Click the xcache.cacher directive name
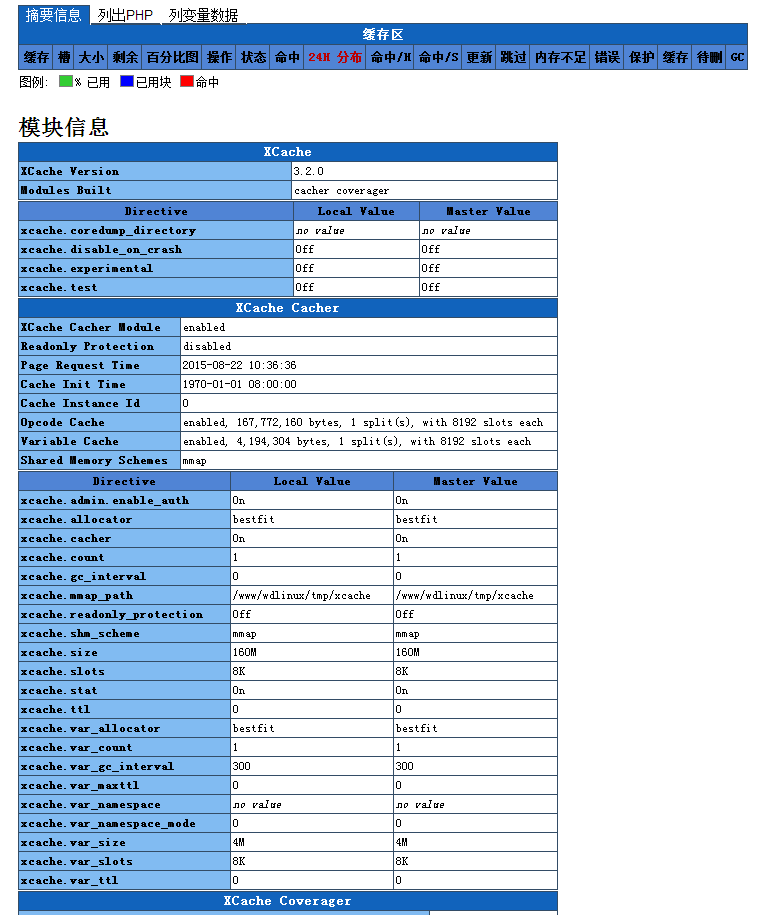 pyautogui.click(x=66, y=538)
